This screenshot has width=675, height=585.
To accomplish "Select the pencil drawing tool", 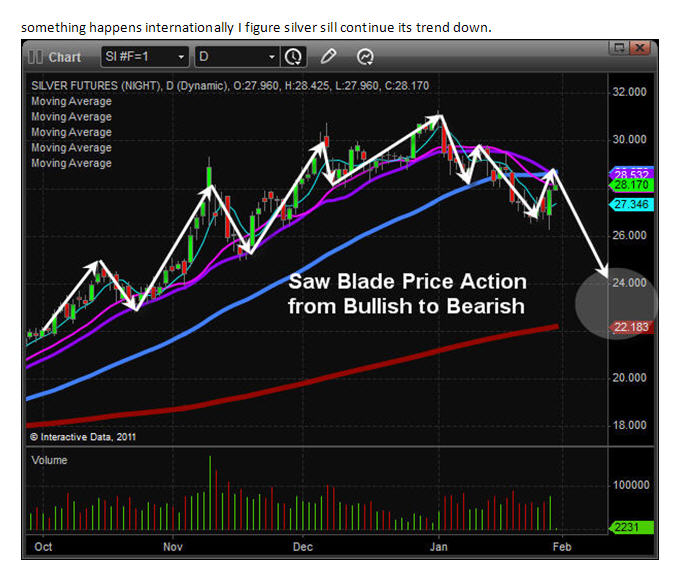I will (329, 57).
